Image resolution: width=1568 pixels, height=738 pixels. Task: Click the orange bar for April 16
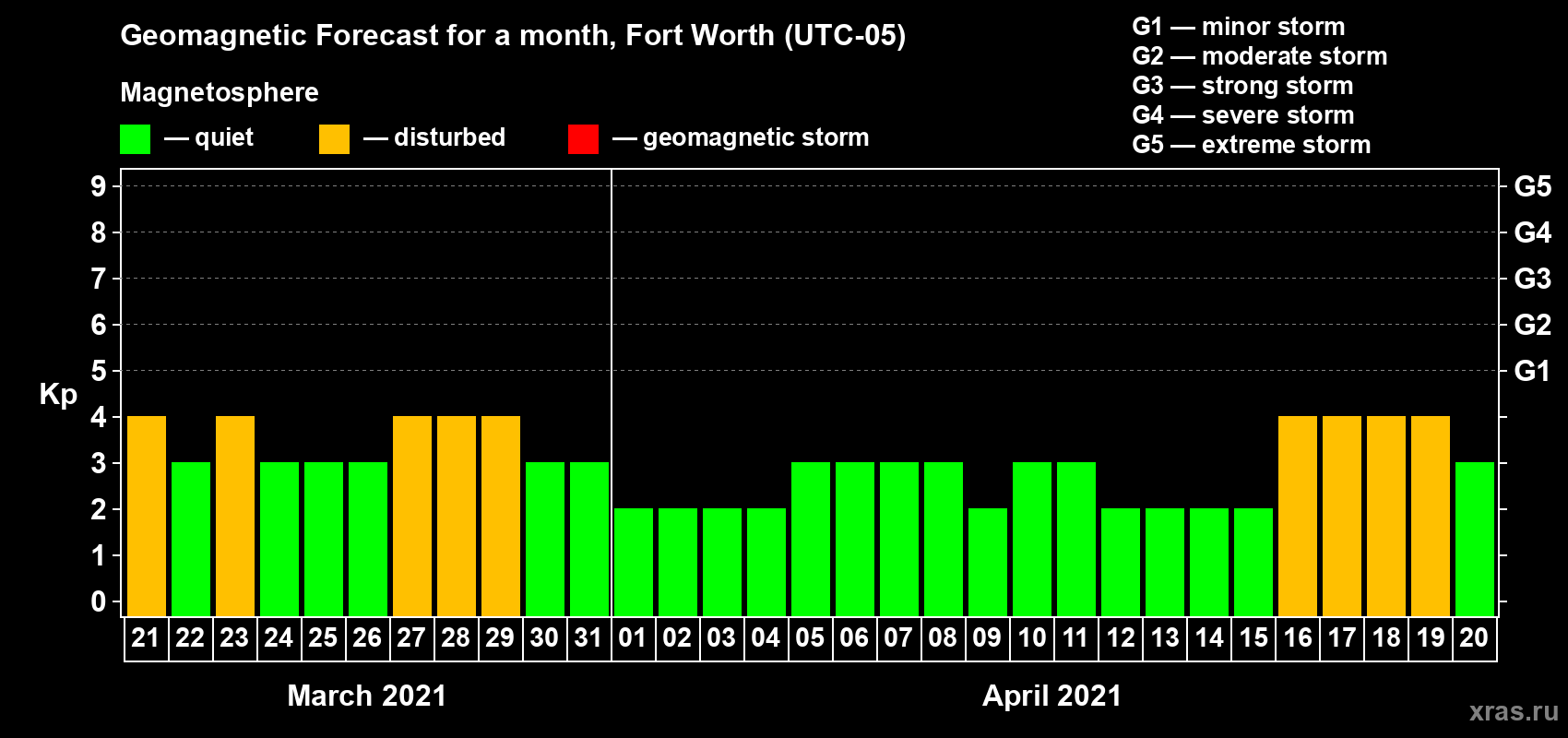[1298, 516]
